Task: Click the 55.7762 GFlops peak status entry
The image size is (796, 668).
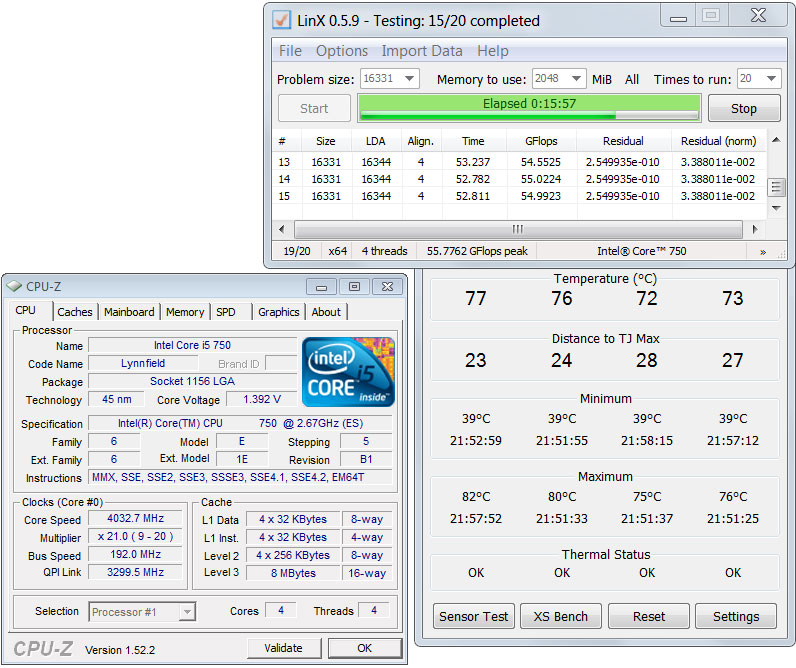Action: coord(477,251)
